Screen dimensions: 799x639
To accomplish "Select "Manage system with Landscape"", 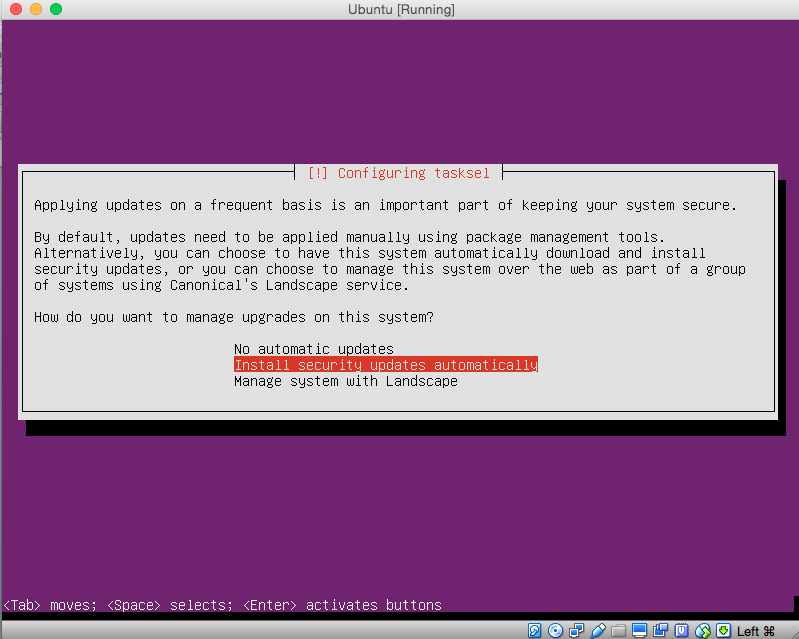I will 345,381.
